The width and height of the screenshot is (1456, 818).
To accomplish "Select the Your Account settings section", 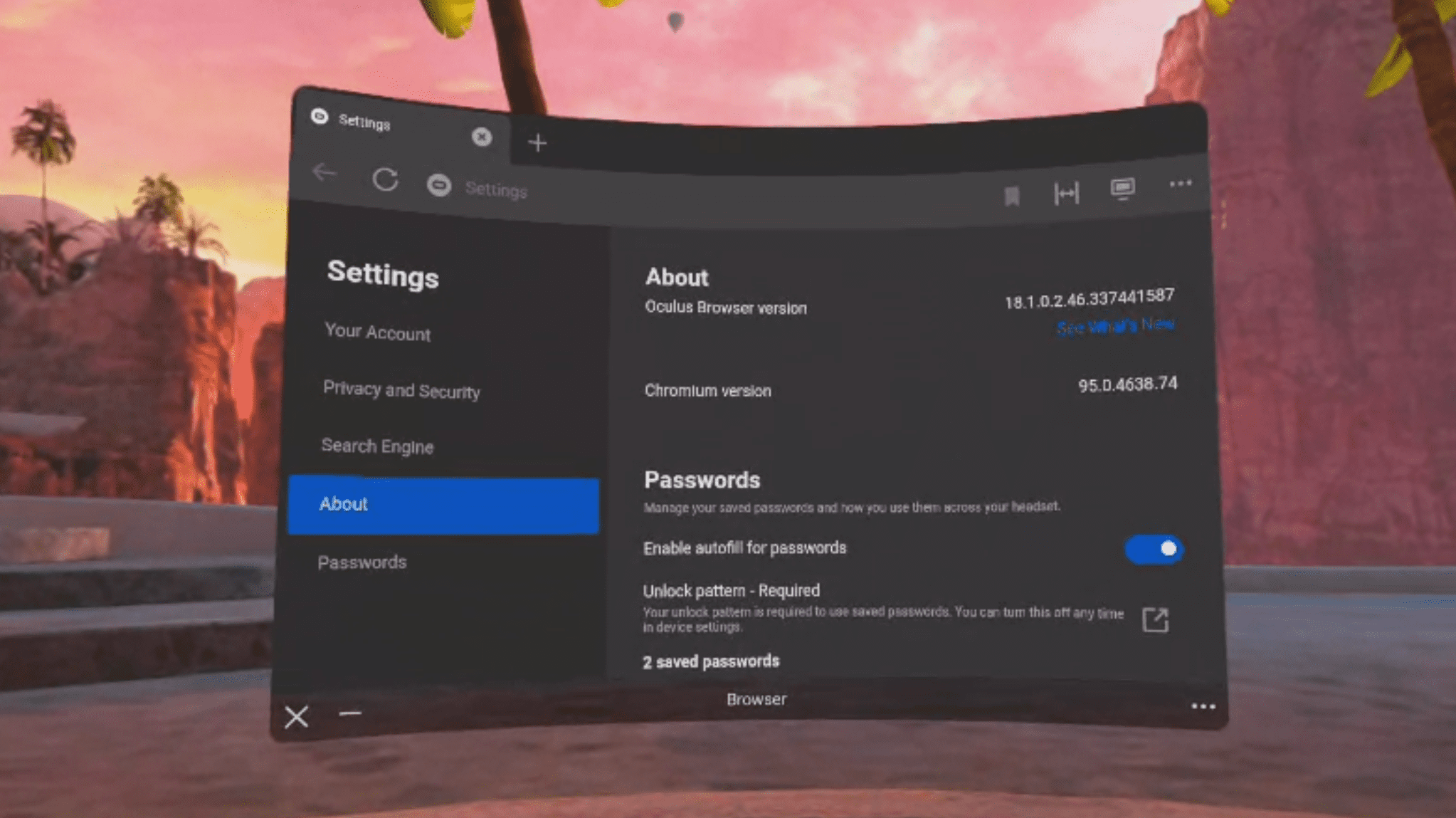I will point(377,333).
